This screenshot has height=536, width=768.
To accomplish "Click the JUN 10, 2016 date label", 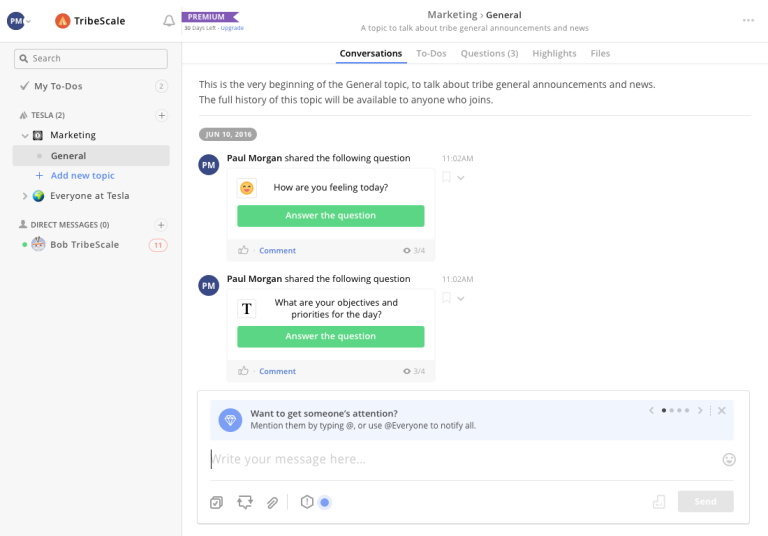I will point(228,134).
